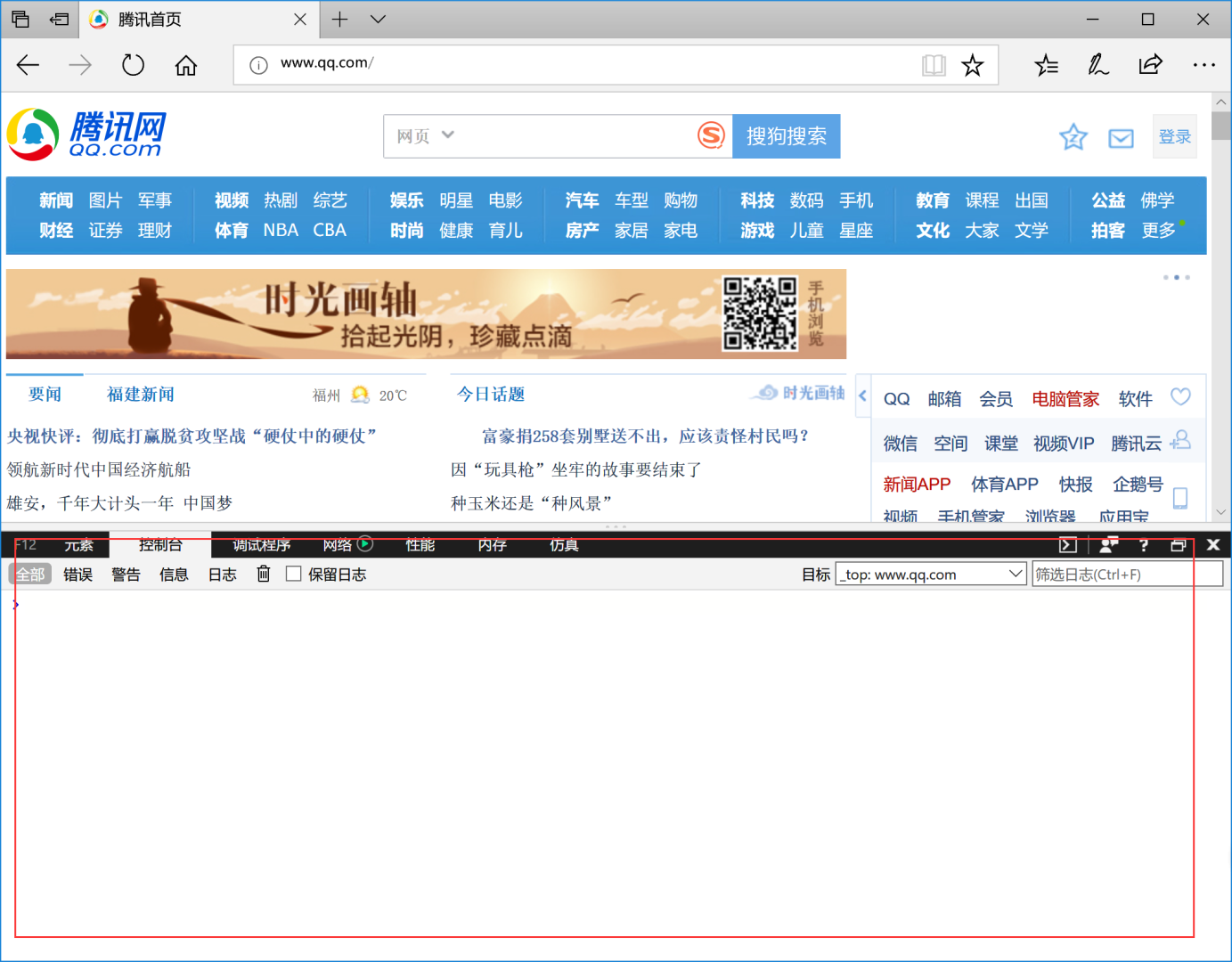Show site information icon in address bar
Viewport: 1232px width, 962px height.
258,65
